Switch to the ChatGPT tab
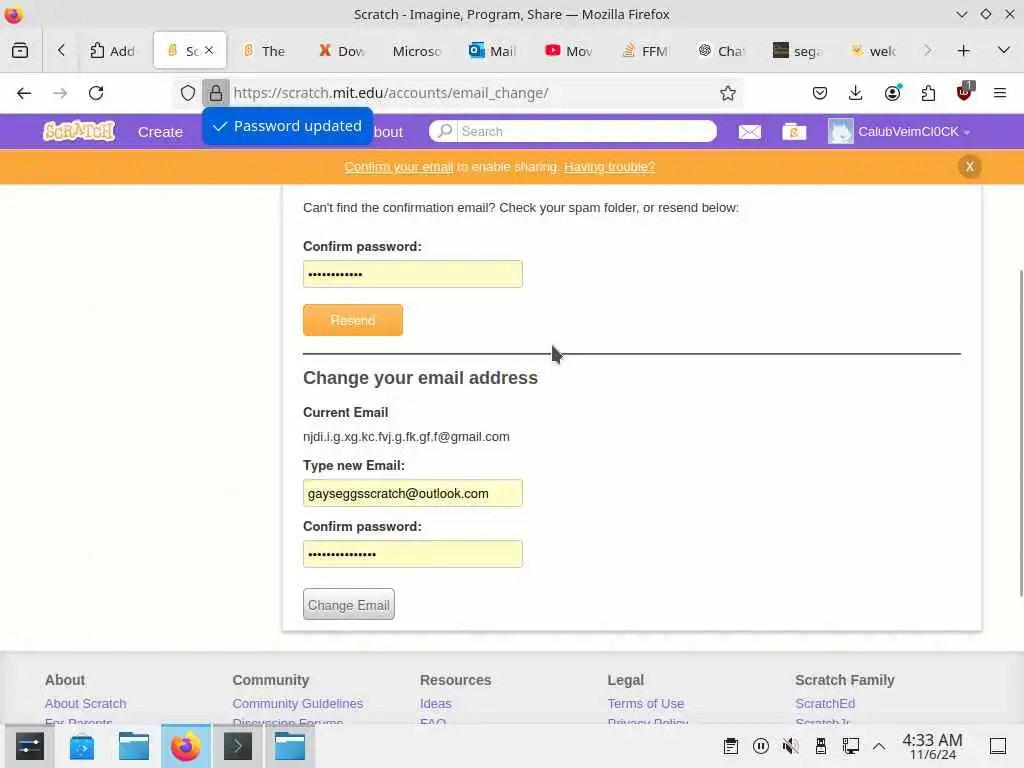Screen dimensions: 1024x768 click(x=721, y=51)
